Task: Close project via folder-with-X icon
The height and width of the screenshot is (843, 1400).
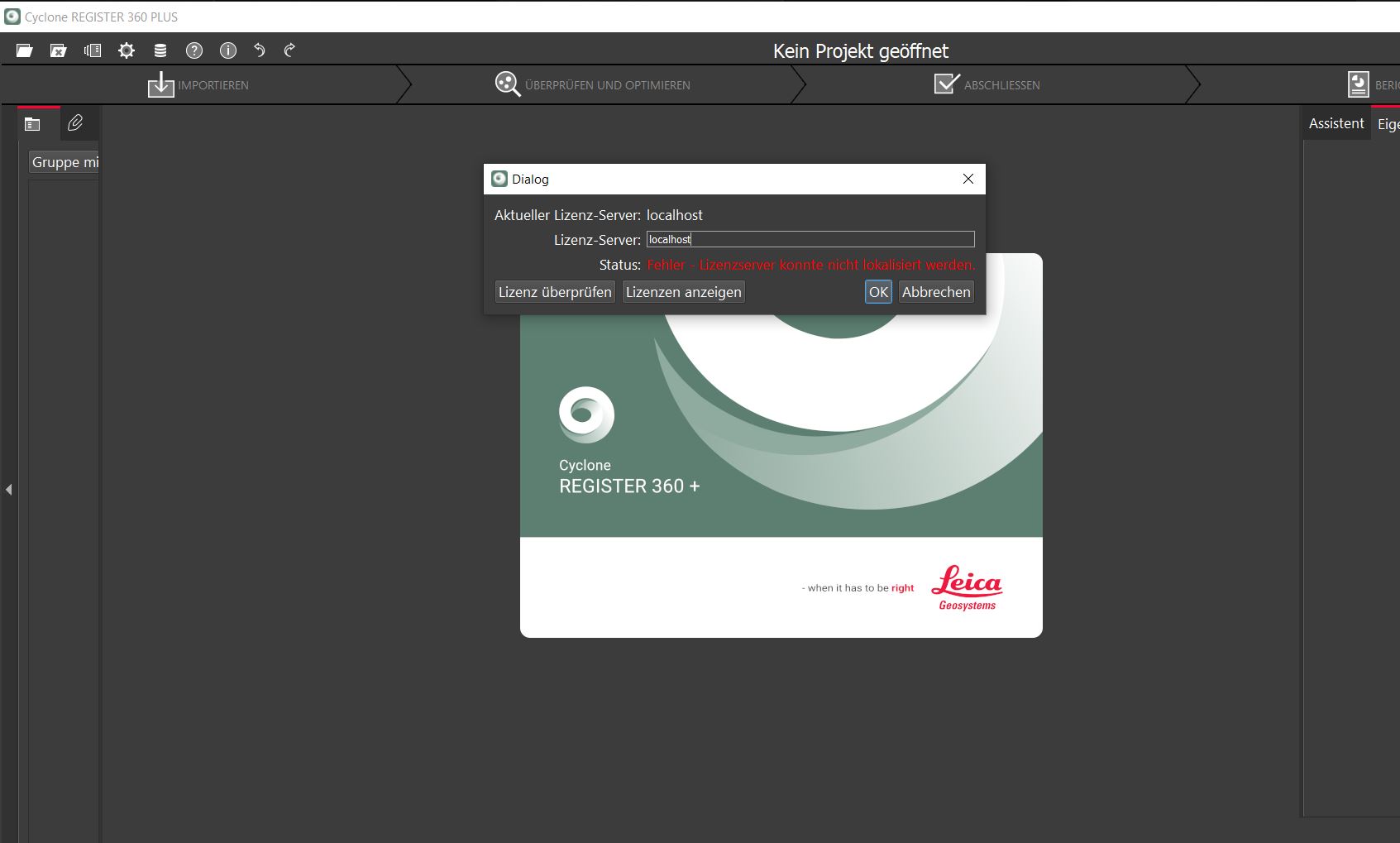Action: (x=58, y=50)
